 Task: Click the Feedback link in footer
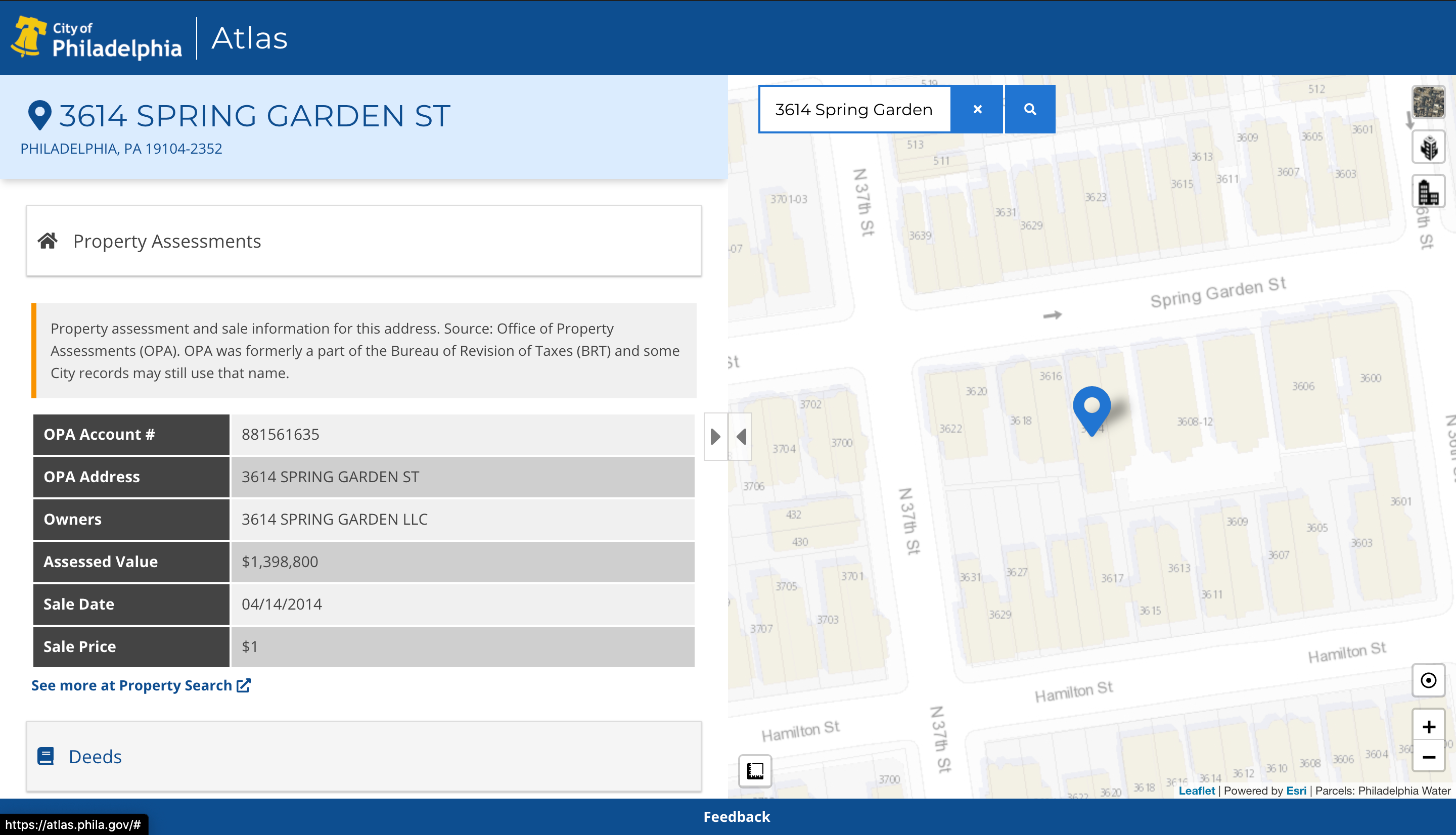point(736,817)
